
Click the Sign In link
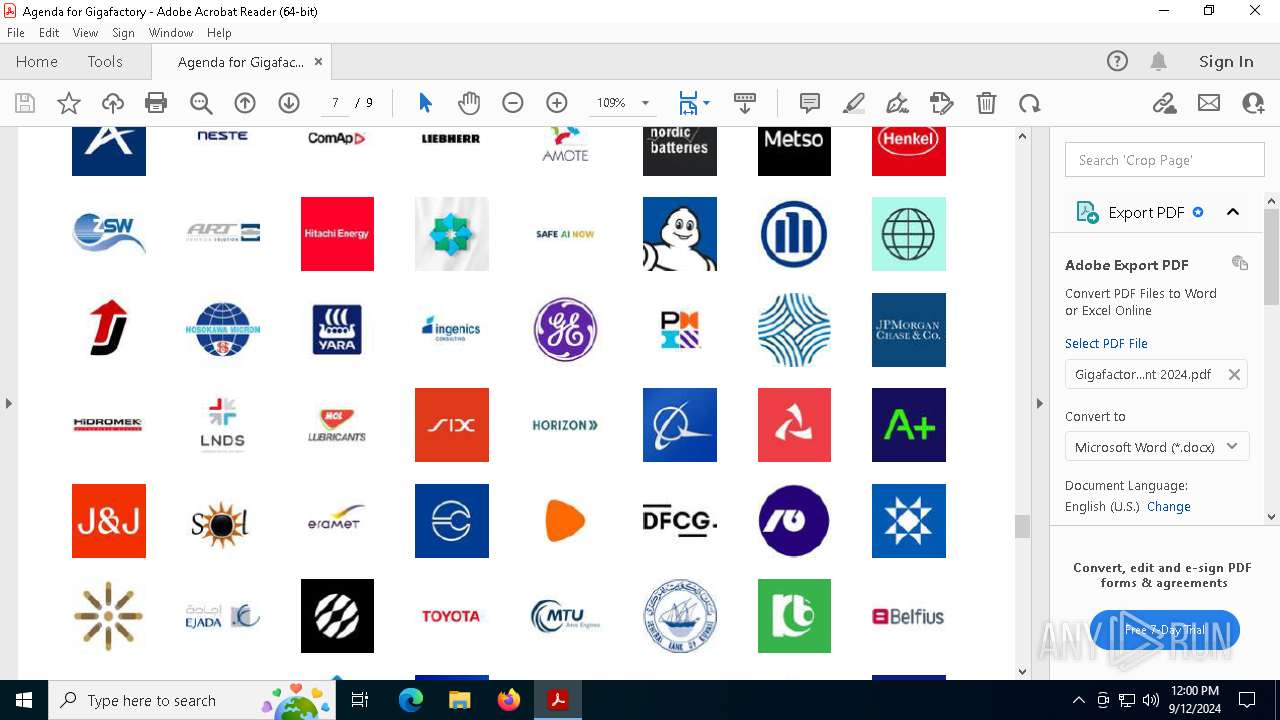click(1226, 61)
